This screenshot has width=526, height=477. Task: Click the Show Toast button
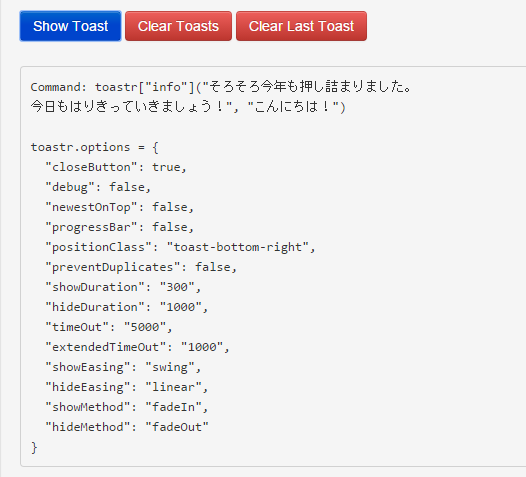click(70, 26)
